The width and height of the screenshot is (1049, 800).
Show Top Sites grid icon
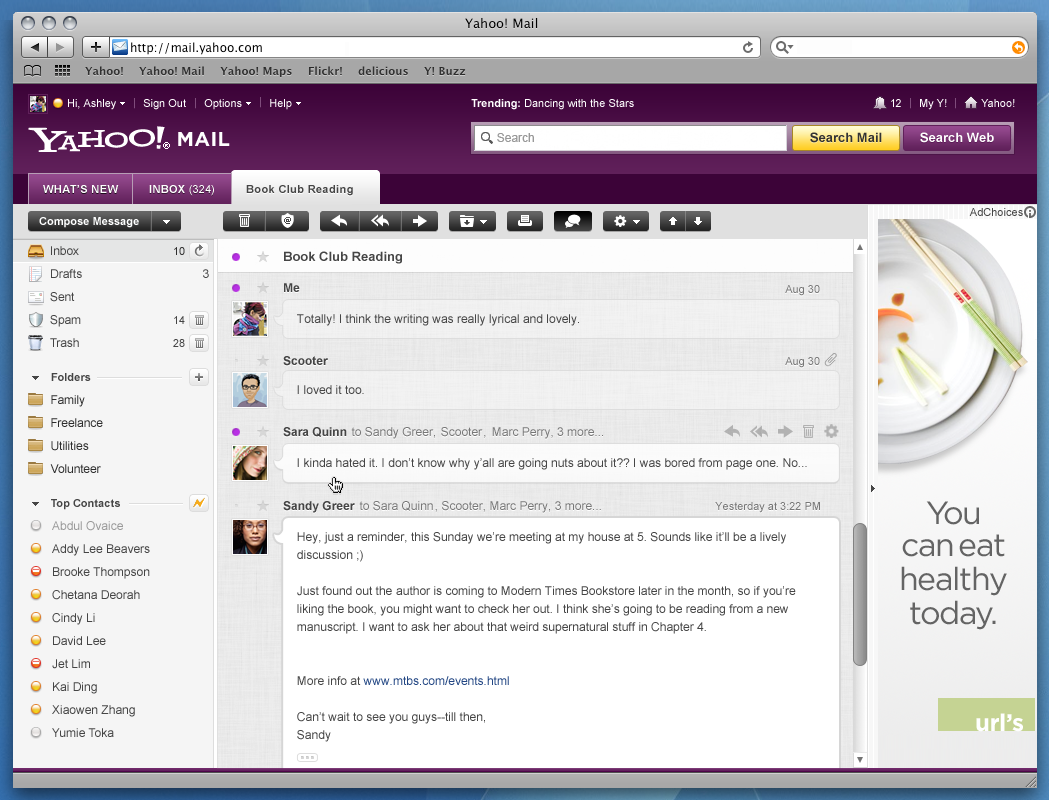click(62, 70)
